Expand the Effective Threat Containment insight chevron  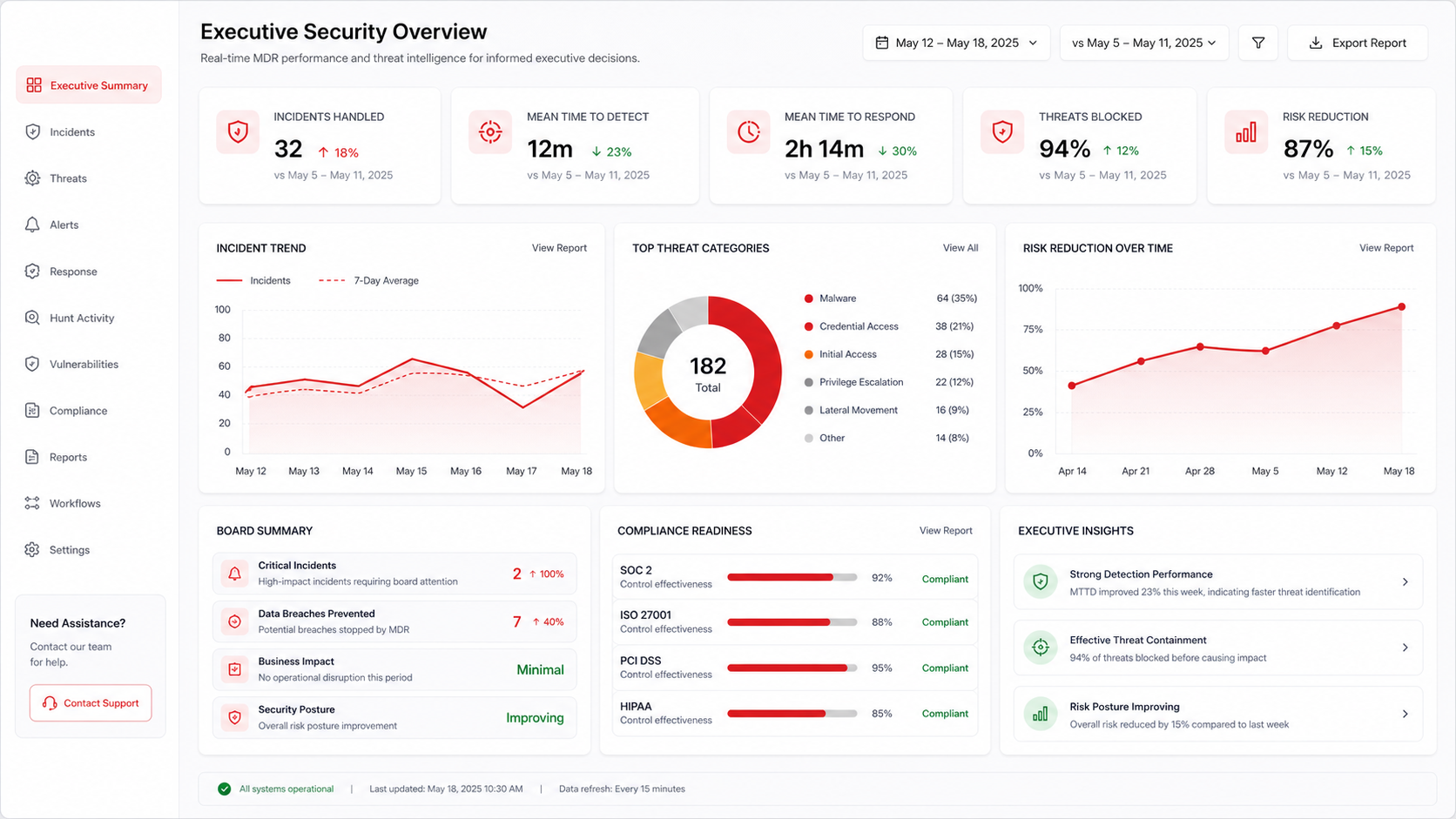(x=1405, y=648)
